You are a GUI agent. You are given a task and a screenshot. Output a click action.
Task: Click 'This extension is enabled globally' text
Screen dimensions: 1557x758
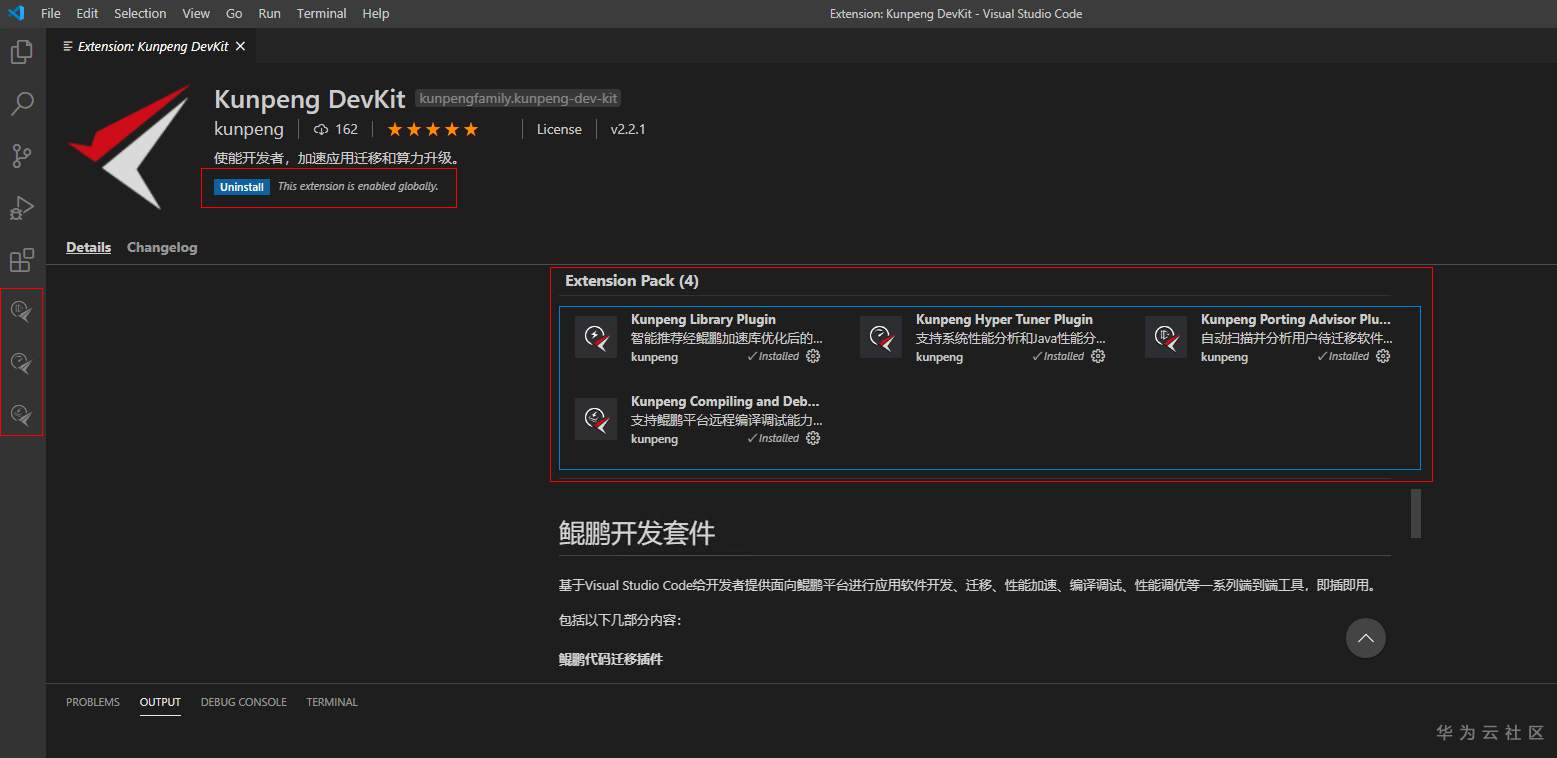pos(358,187)
